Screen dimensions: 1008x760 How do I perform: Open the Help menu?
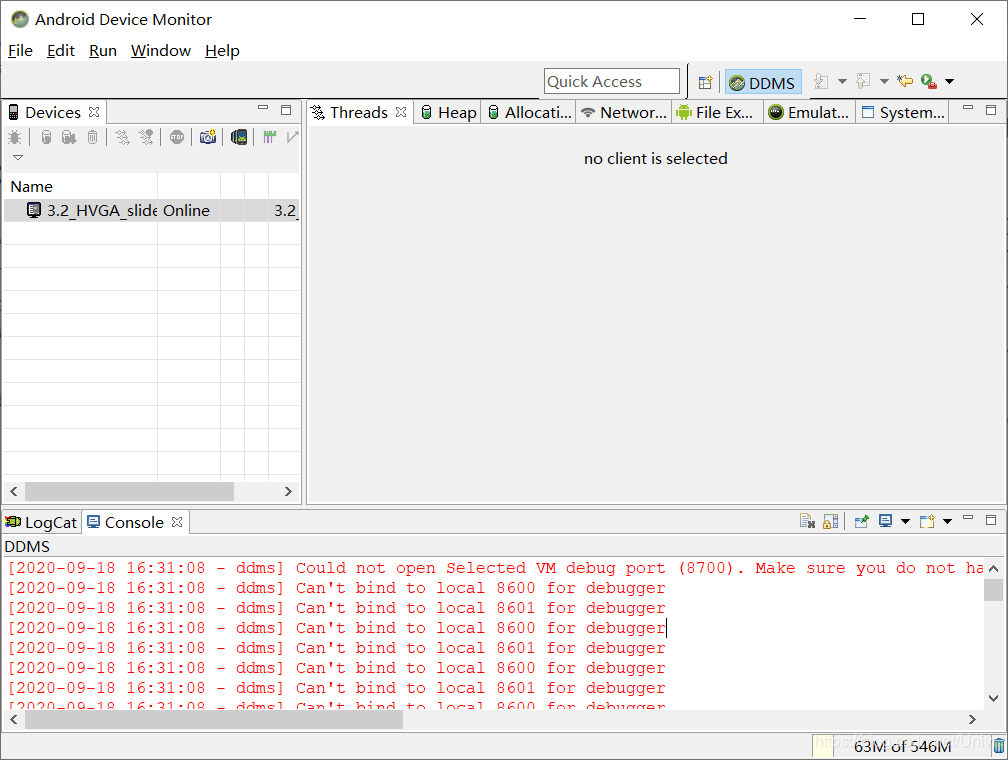(222, 51)
